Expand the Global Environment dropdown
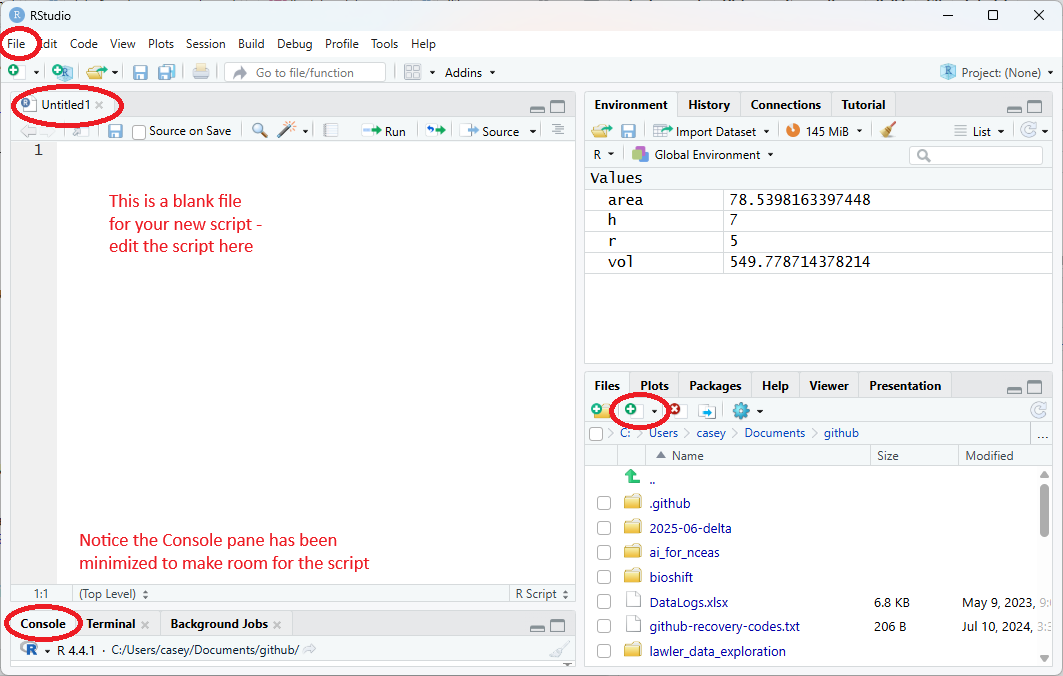This screenshot has width=1063, height=676. (706, 155)
